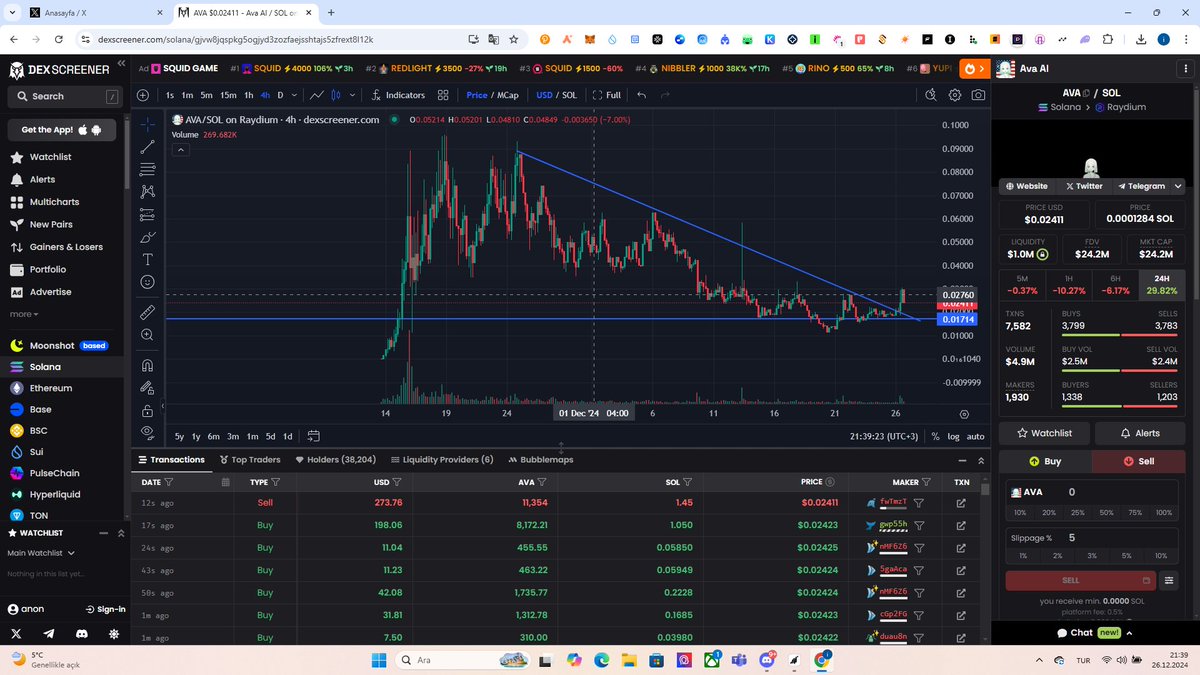Open the Fibonacci retracement tool
This screenshot has width=1200, height=675.
coord(147,168)
